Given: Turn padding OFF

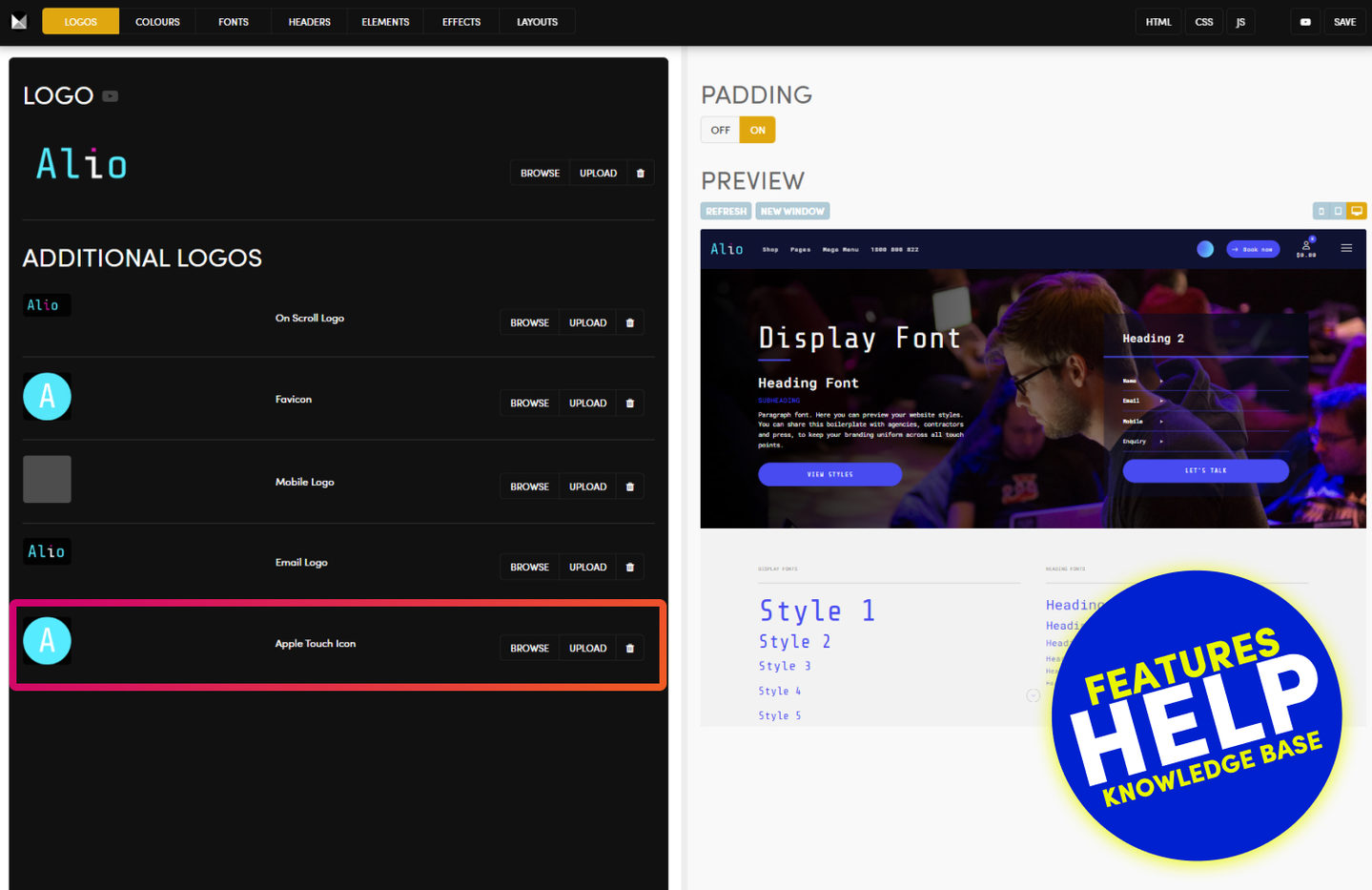Looking at the screenshot, I should click(720, 130).
